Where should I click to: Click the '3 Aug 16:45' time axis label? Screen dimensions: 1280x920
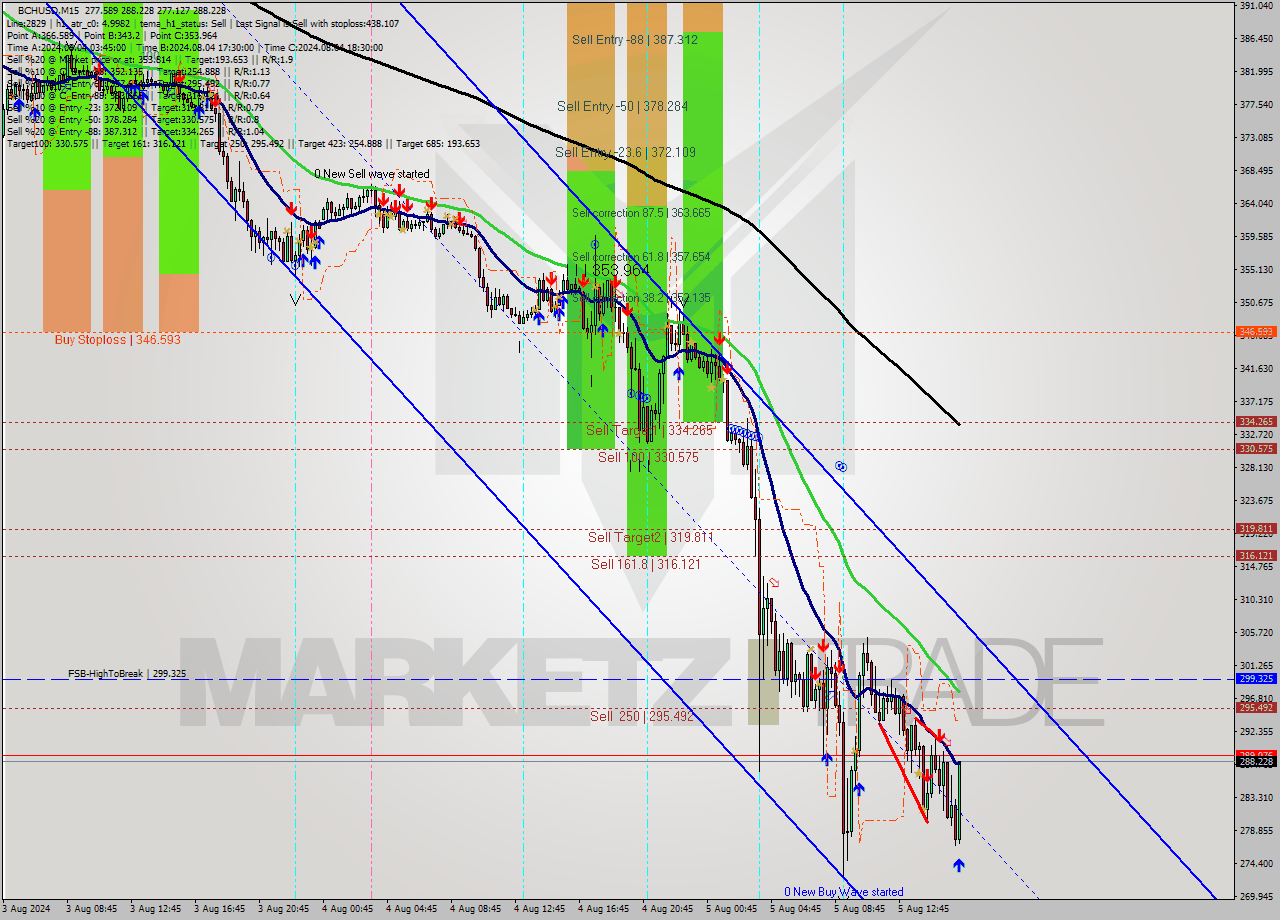coord(219,910)
